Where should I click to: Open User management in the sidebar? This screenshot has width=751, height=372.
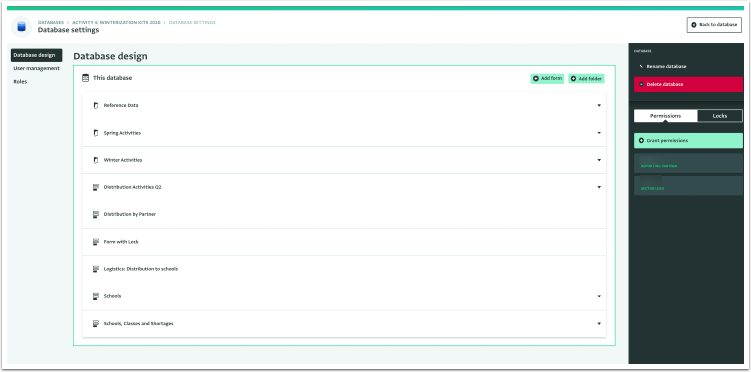coord(36,68)
